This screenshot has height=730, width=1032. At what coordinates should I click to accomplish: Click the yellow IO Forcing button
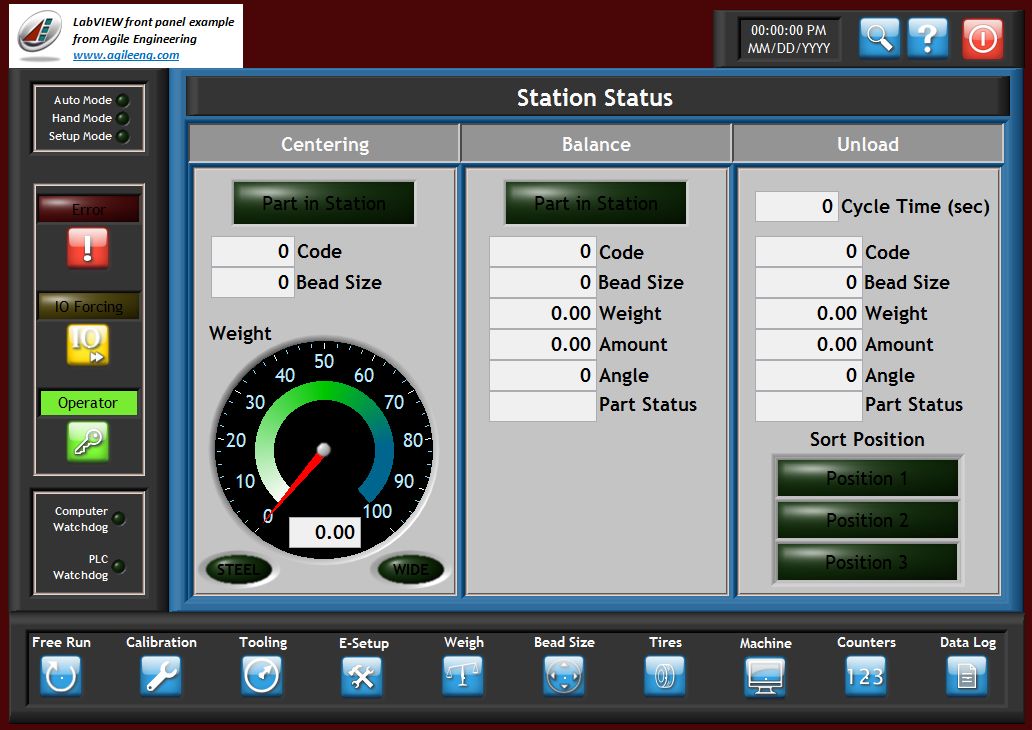(88, 345)
